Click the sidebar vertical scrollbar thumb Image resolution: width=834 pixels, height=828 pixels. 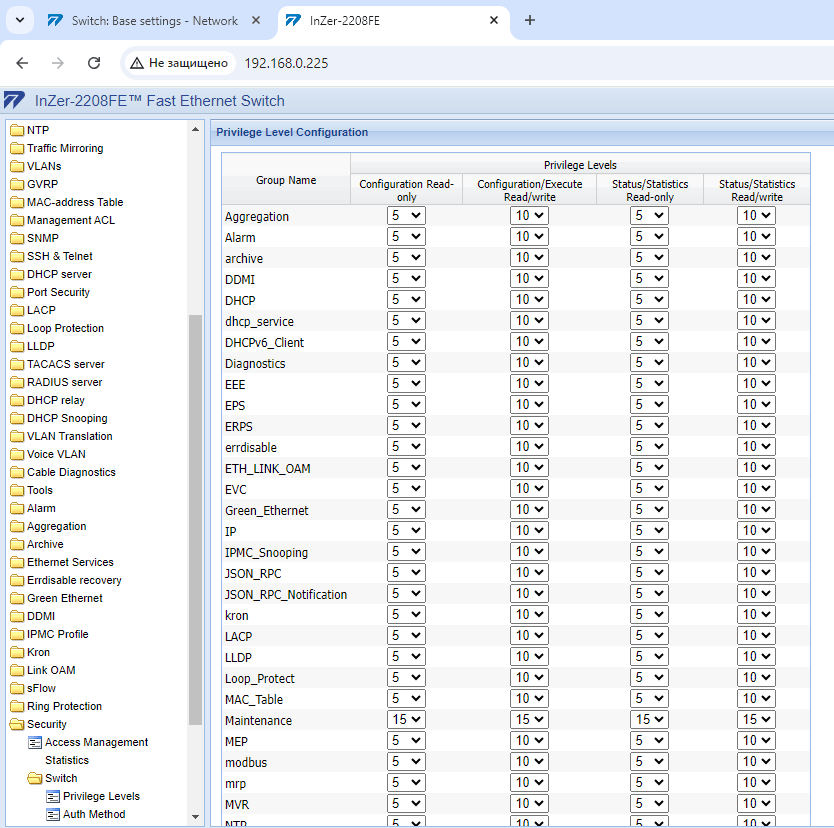(195, 520)
